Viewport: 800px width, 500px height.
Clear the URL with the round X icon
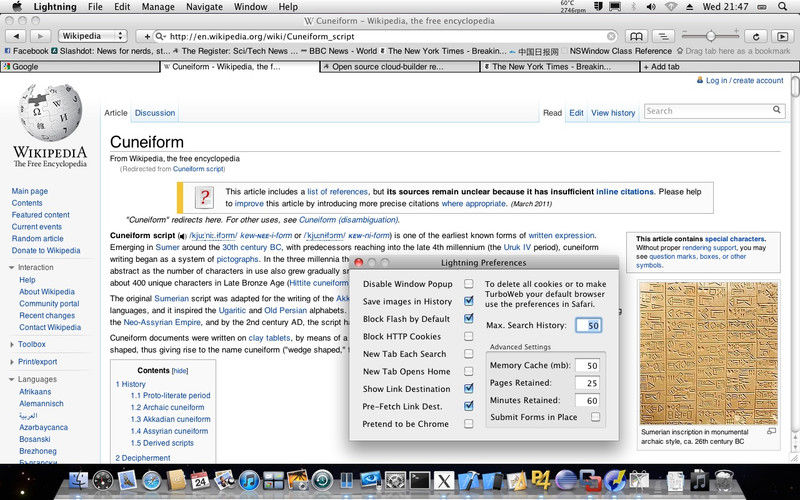click(611, 36)
